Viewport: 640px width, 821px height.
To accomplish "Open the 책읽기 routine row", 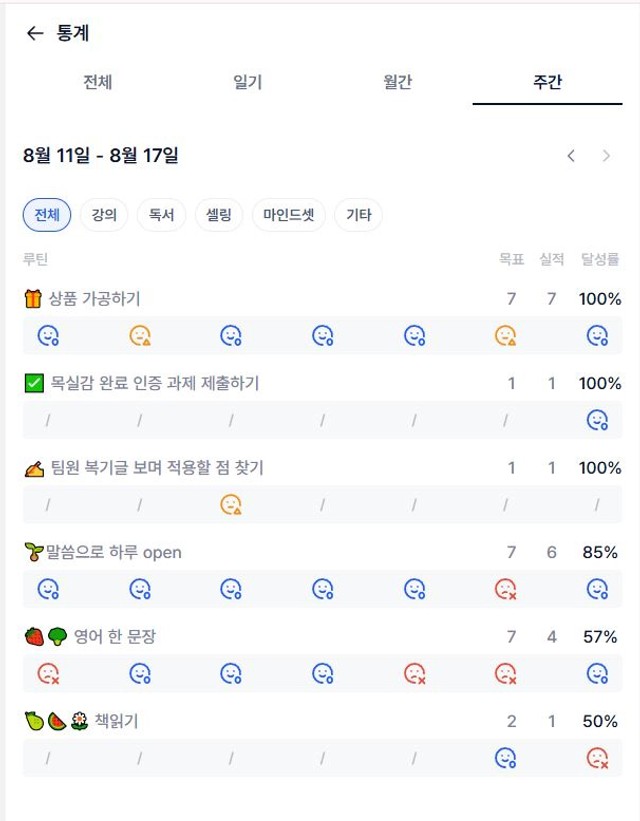I will click(x=323, y=722).
